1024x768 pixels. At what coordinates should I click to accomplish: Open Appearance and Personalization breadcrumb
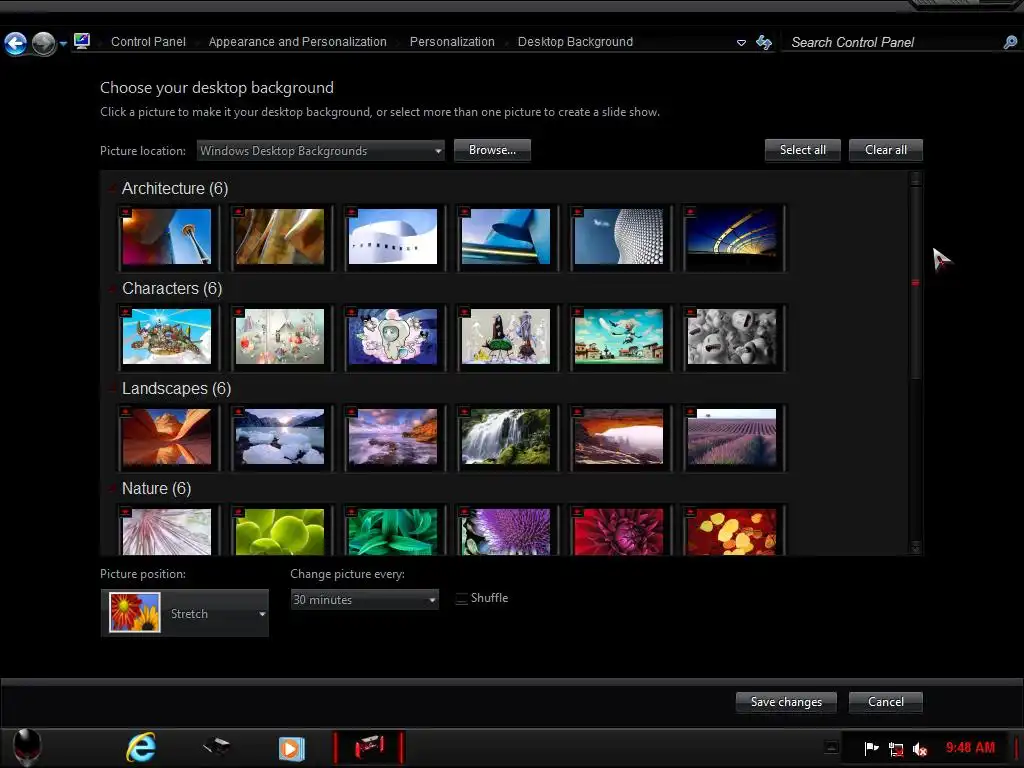(x=297, y=42)
